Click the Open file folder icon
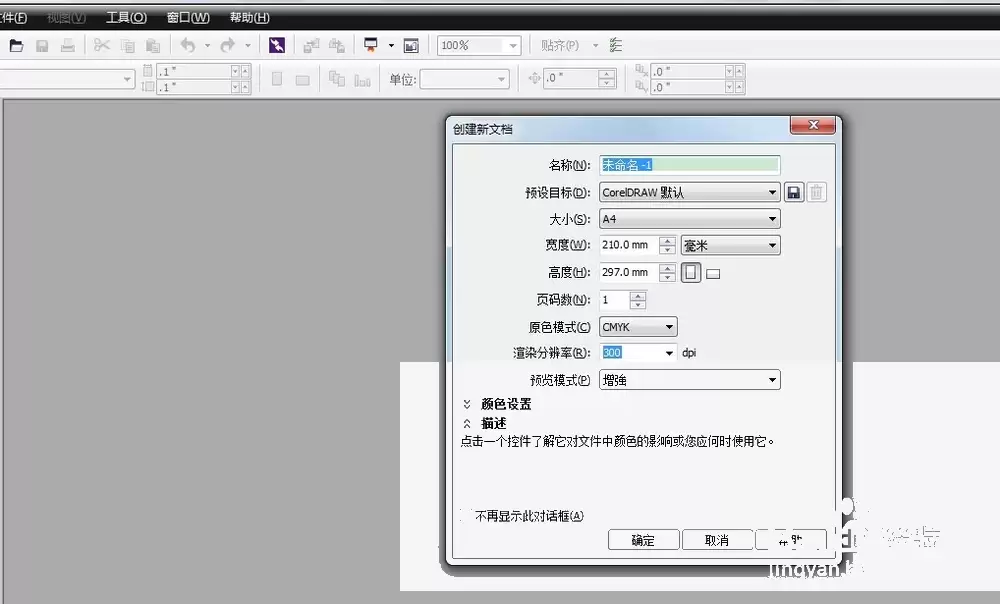Screen dimensions: 1000x604 [16, 45]
